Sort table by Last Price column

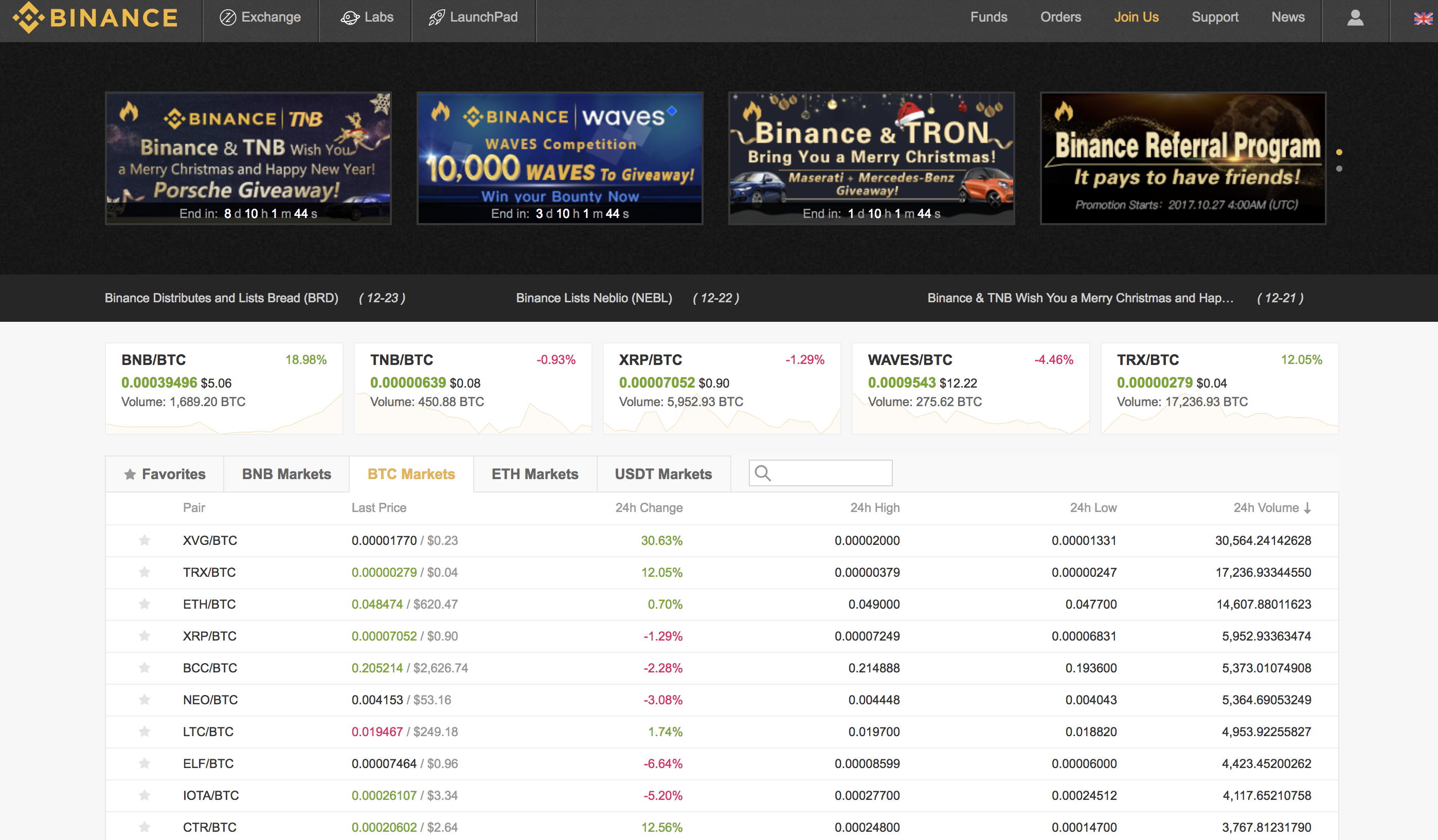(x=379, y=507)
